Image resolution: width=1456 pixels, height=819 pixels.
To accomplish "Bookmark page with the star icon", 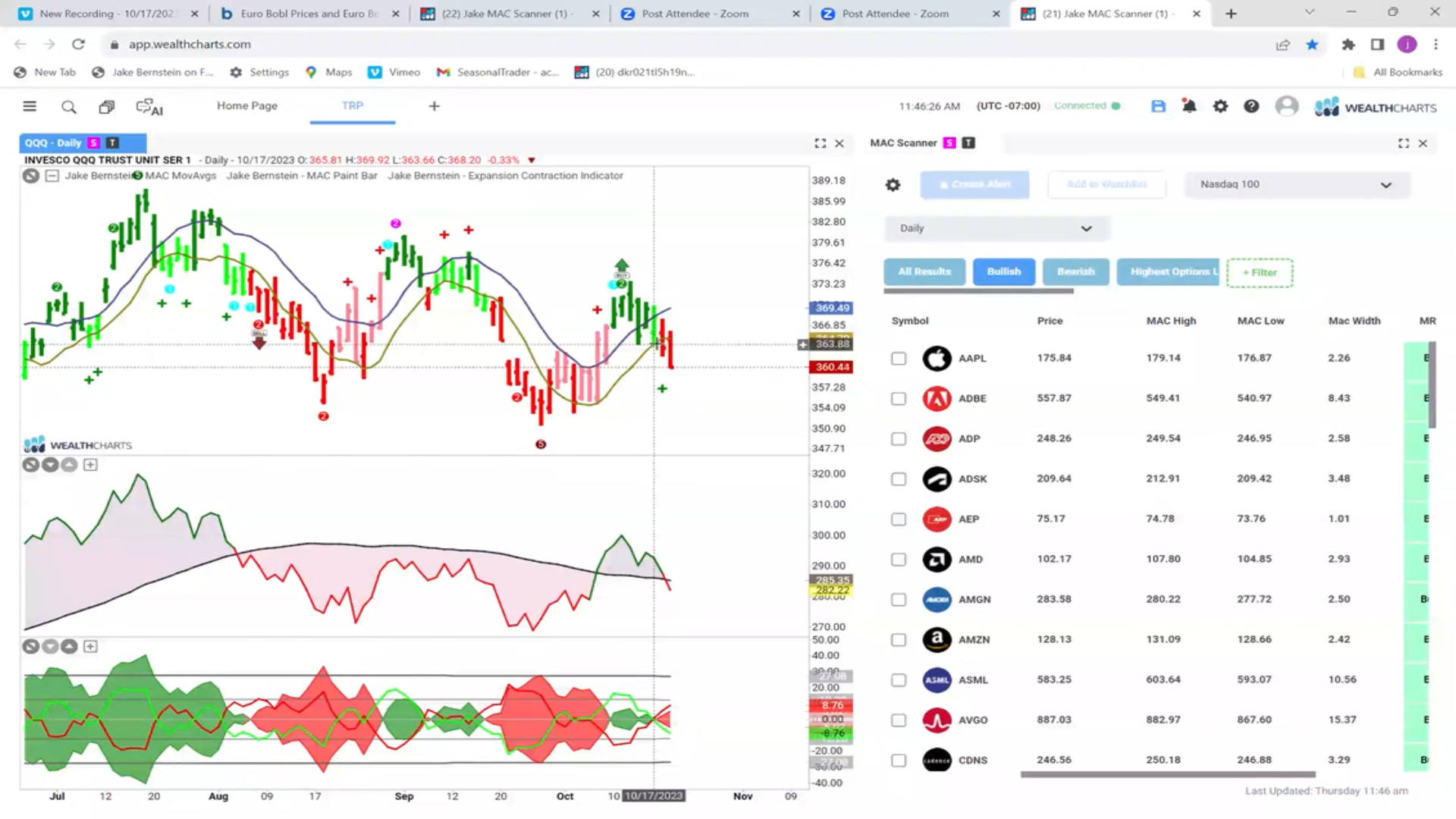I will coord(1312,45).
